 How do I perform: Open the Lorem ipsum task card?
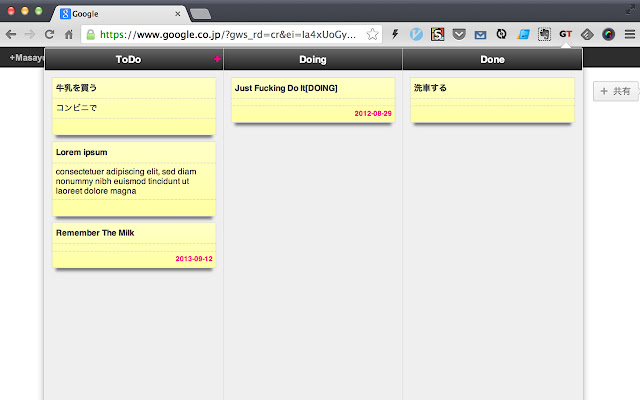click(x=134, y=179)
